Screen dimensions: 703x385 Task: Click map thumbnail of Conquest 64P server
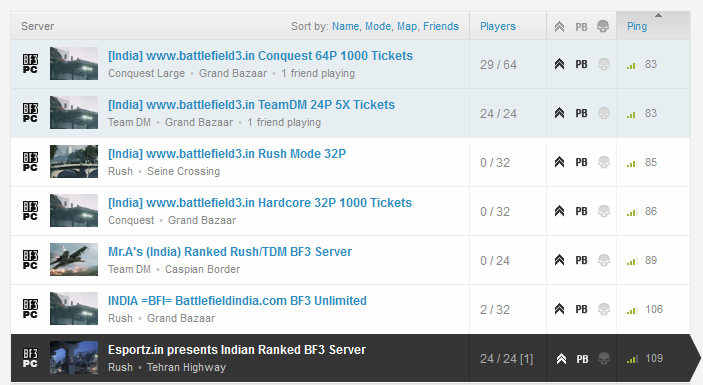click(74, 64)
